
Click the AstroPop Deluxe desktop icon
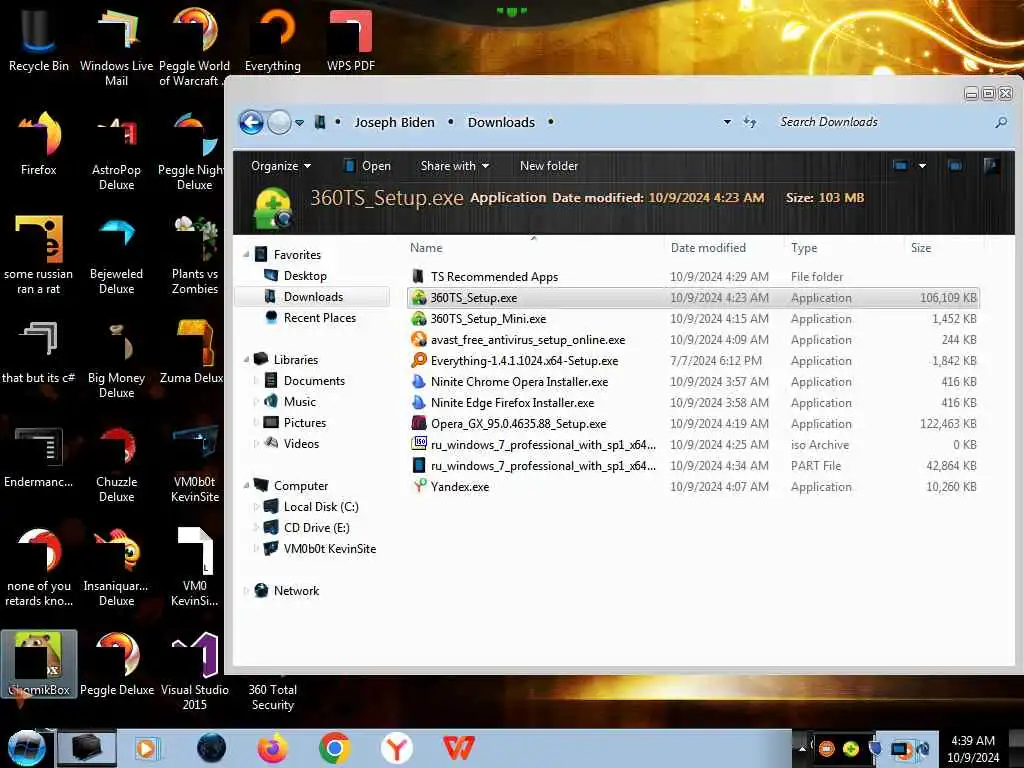[116, 152]
